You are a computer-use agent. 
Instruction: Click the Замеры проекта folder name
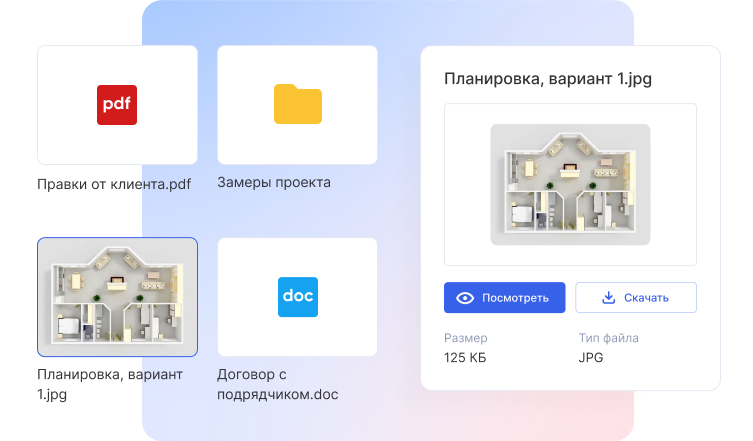pyautogui.click(x=273, y=183)
